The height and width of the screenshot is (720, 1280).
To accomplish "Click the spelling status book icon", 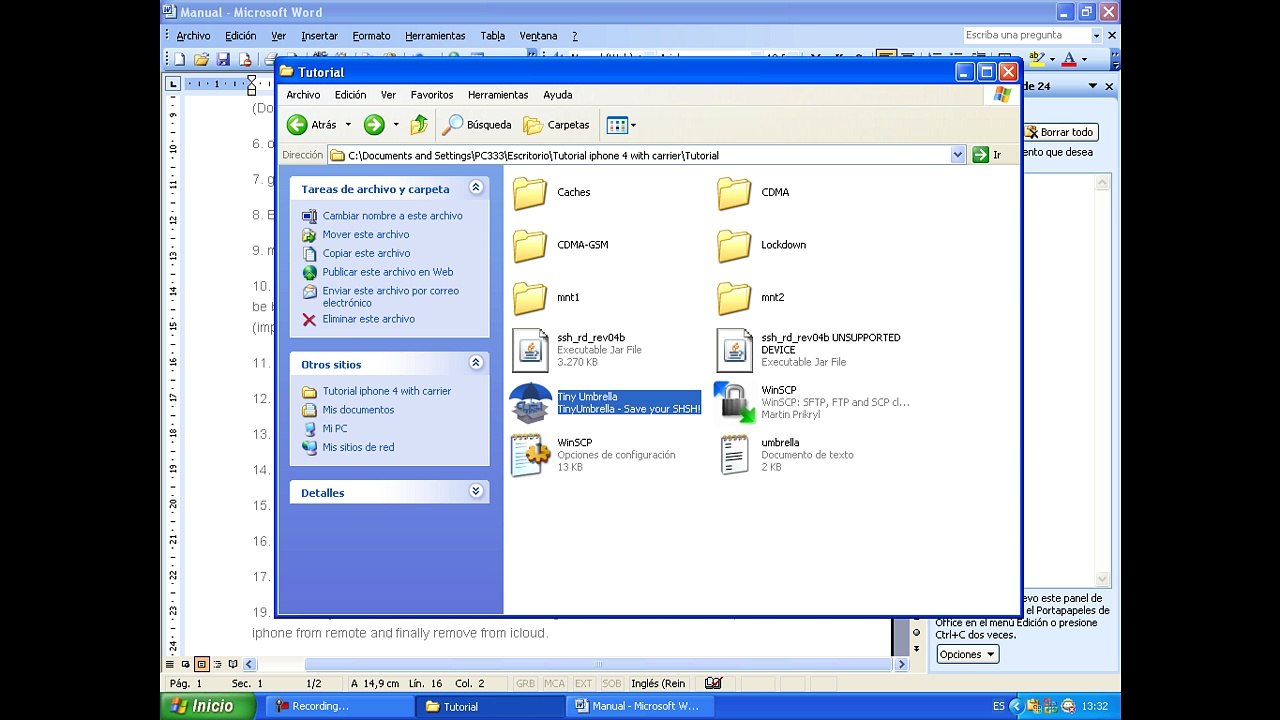I will click(x=713, y=683).
